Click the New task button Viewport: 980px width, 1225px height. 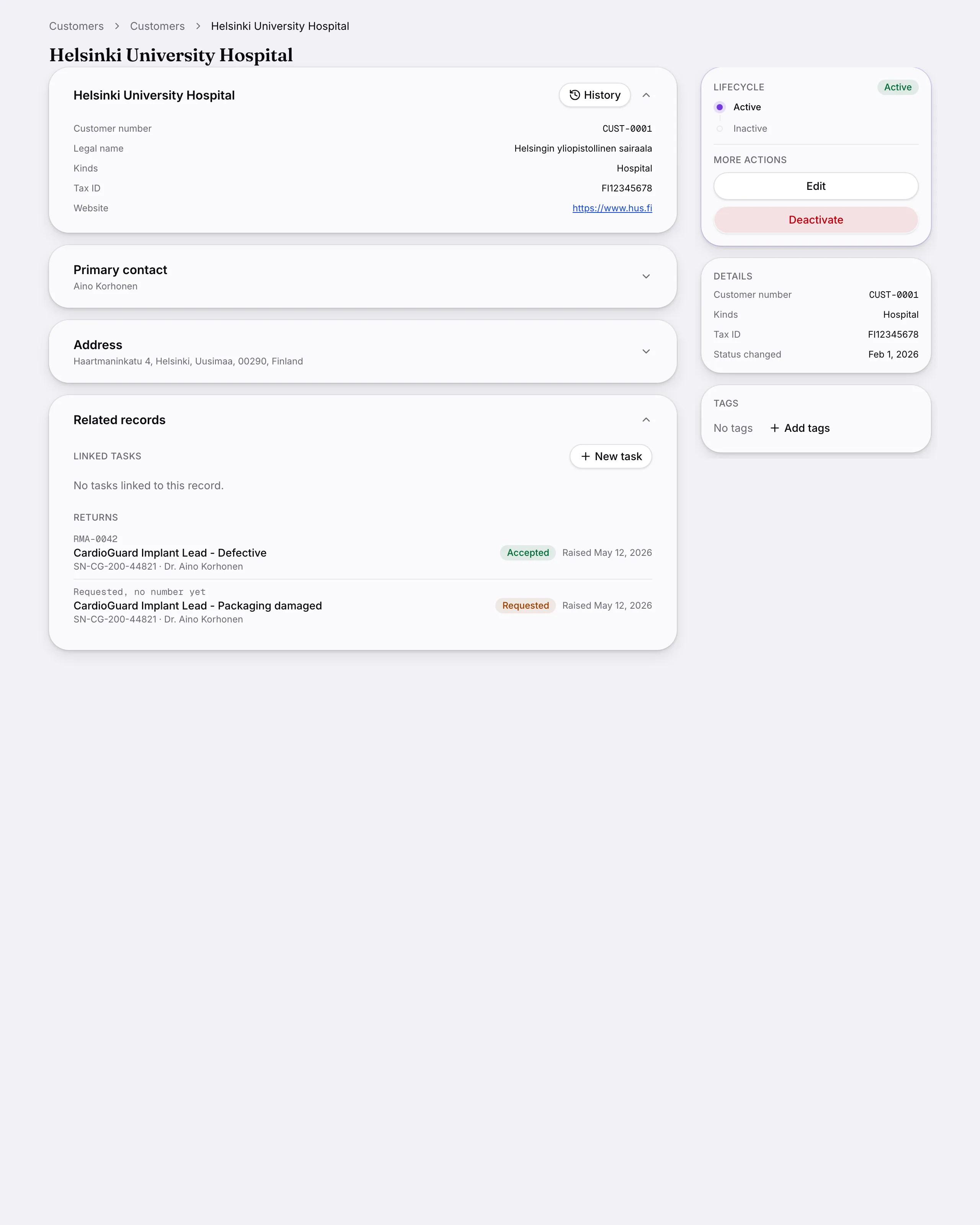611,456
